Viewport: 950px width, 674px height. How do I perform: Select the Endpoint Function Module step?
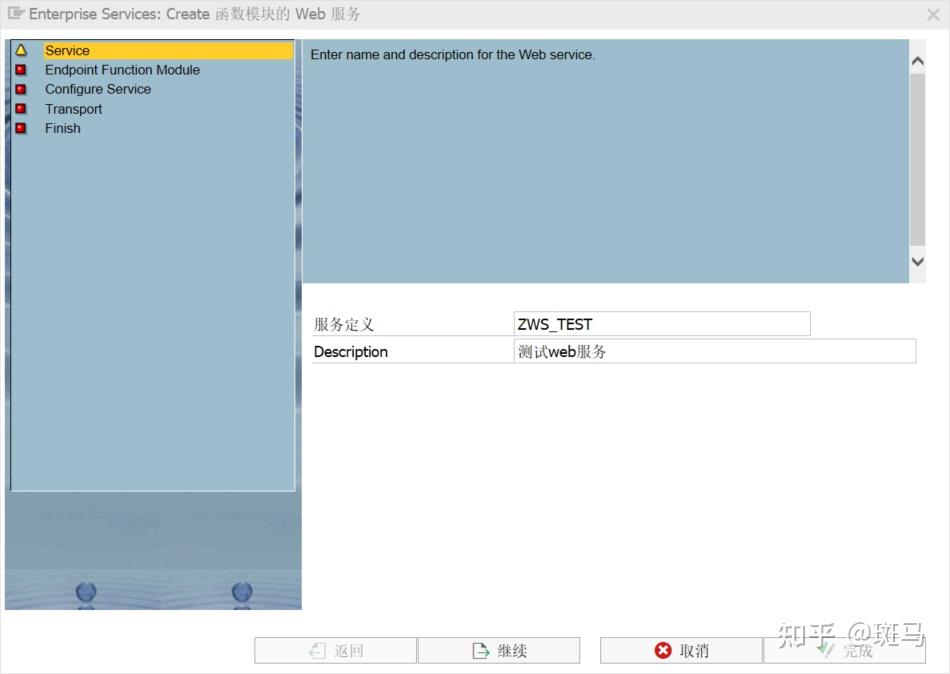point(122,69)
